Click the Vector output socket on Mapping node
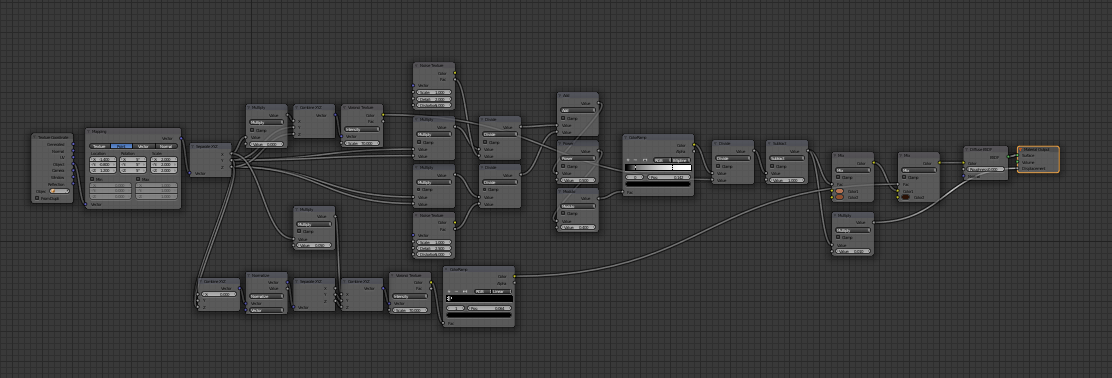 (x=181, y=138)
